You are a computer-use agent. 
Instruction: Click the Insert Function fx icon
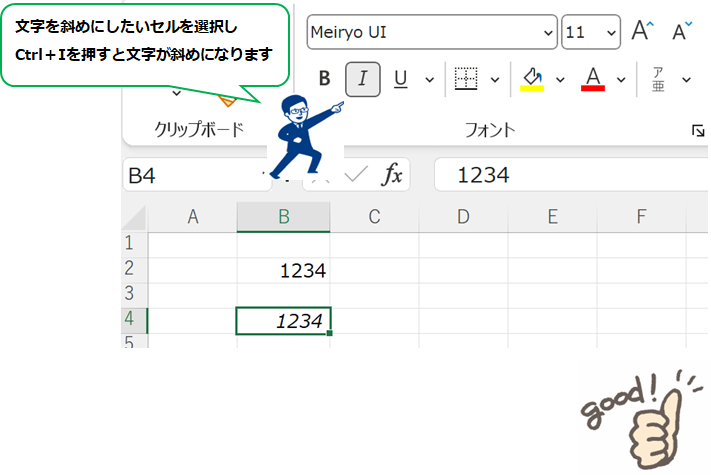point(394,176)
